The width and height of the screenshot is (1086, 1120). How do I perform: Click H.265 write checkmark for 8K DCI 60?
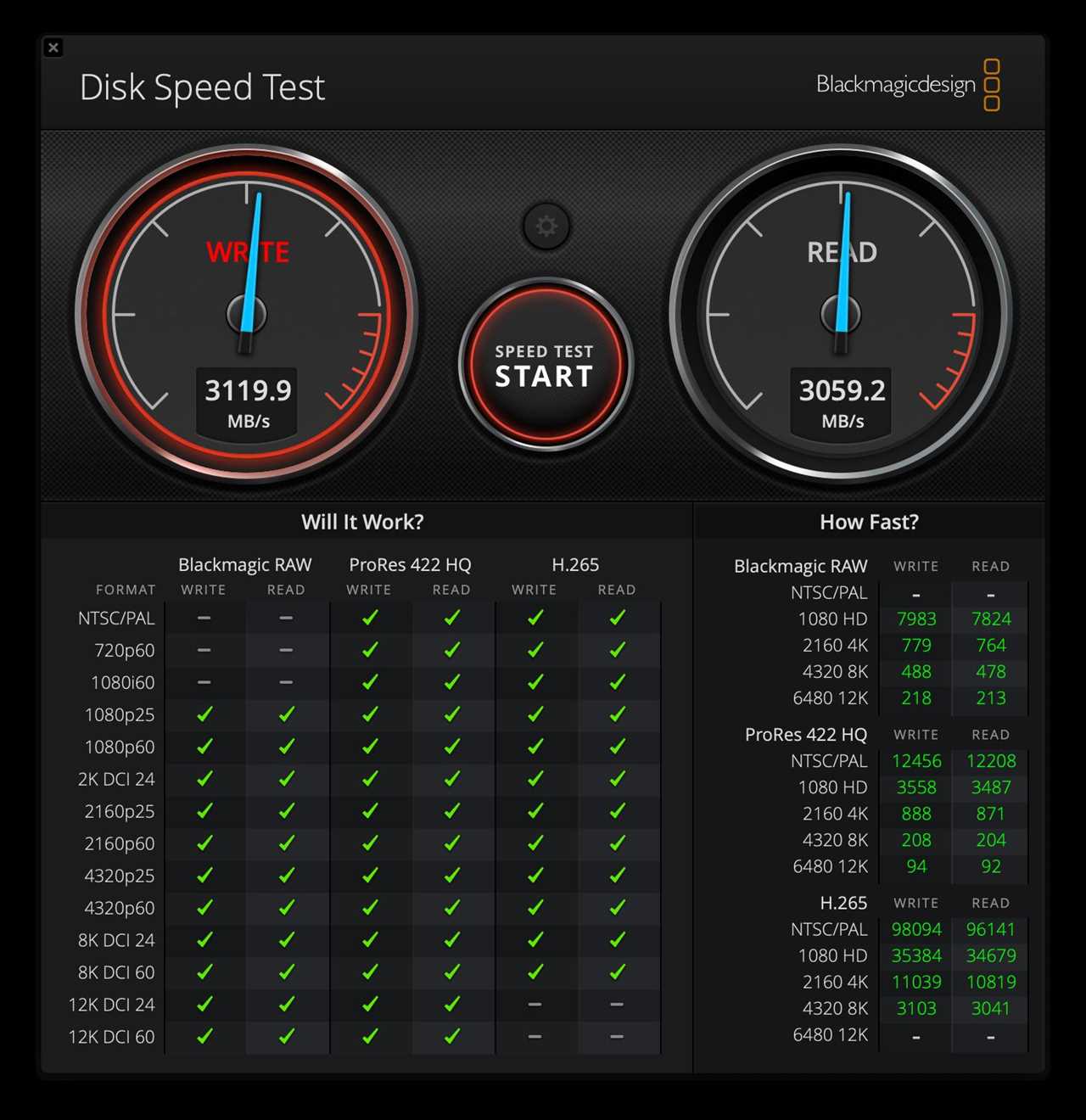pos(535,972)
